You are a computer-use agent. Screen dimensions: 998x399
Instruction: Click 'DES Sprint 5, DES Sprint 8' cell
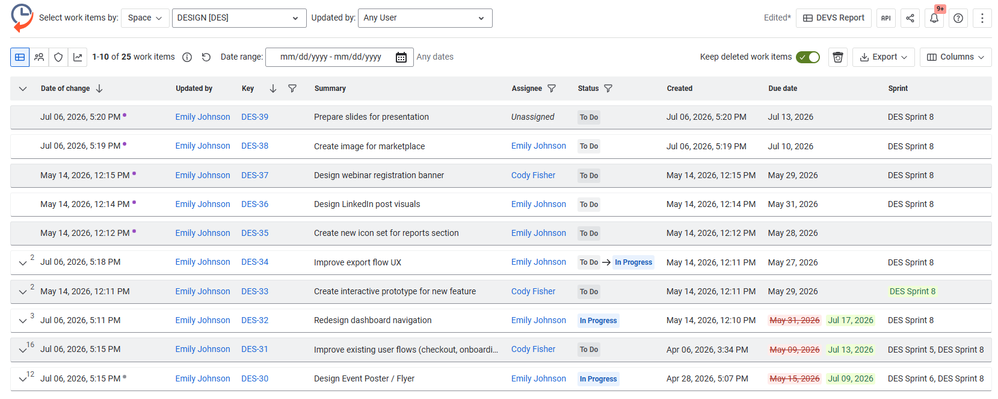(936, 349)
